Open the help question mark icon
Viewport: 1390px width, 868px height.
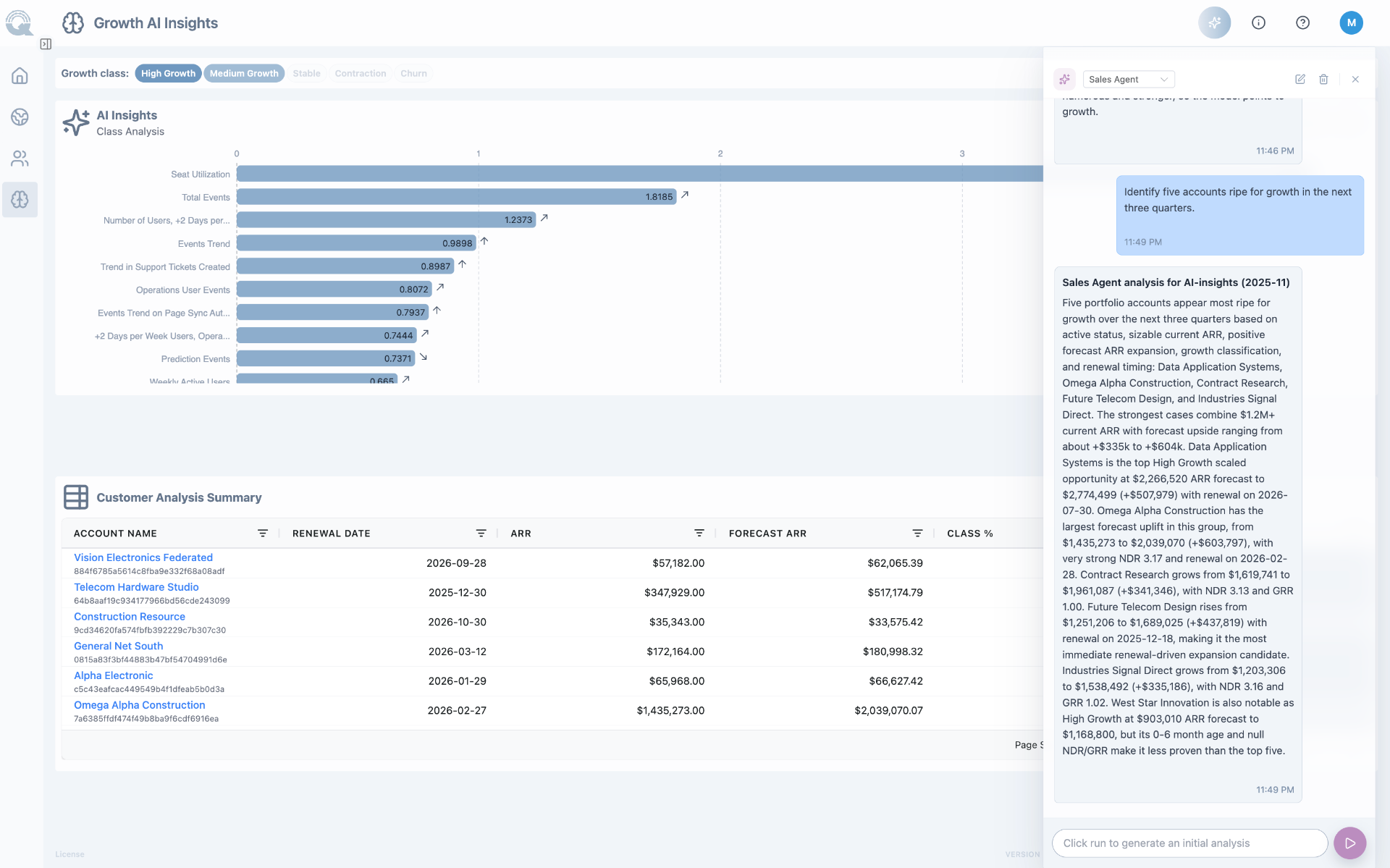click(1302, 22)
